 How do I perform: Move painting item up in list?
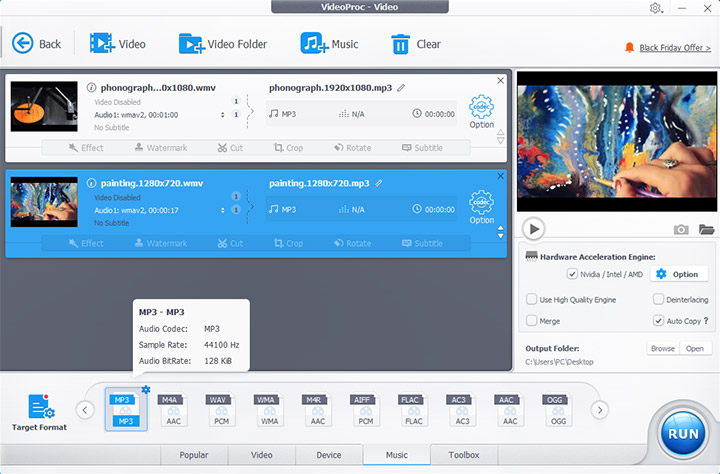[501, 228]
